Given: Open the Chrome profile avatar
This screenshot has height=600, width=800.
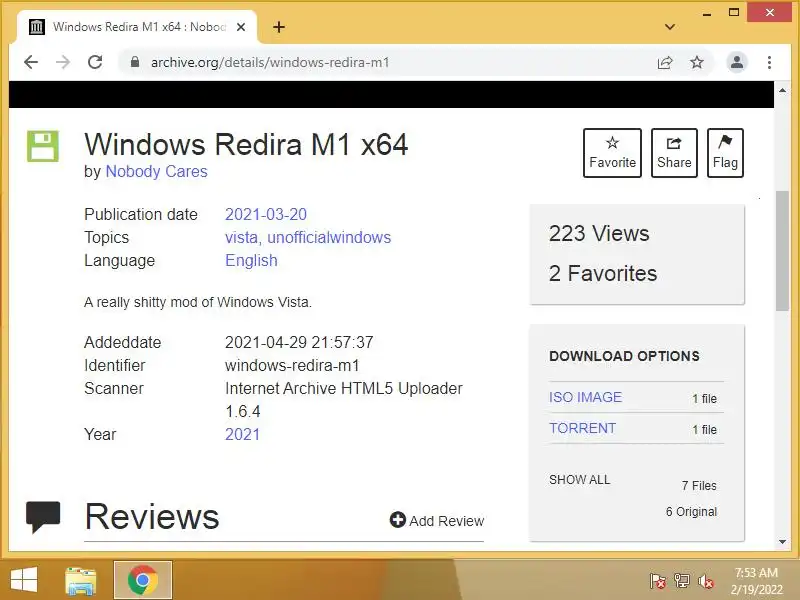Looking at the screenshot, I should tap(737, 62).
